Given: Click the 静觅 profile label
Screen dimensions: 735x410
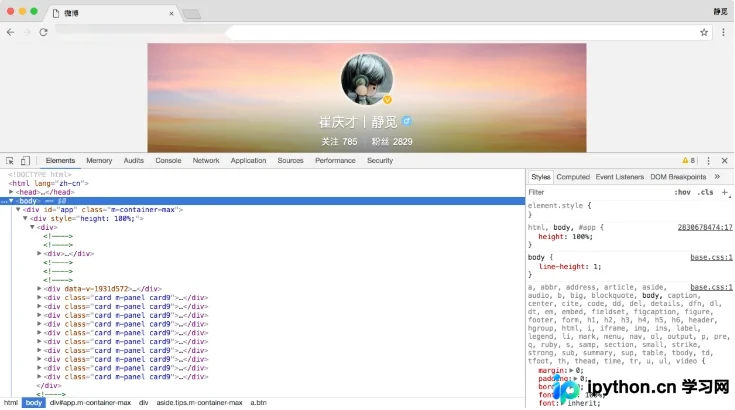Looking at the screenshot, I should (x=720, y=11).
